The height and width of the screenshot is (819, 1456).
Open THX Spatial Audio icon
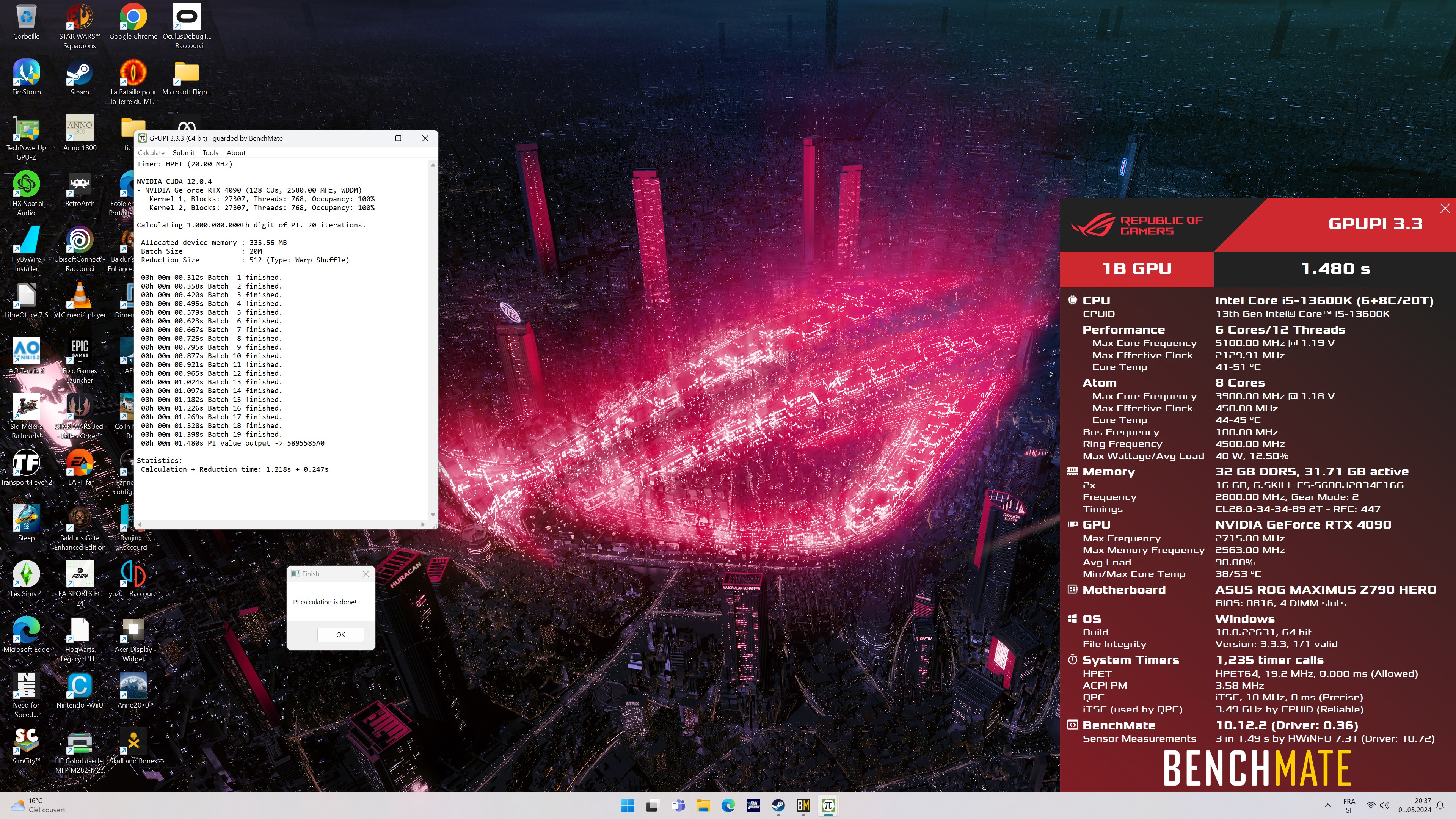(x=26, y=194)
